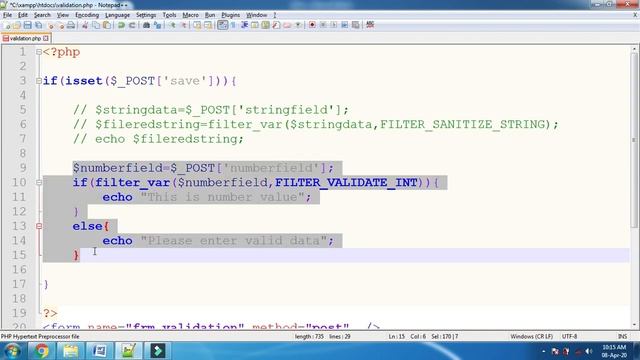Toggle the Document Map button
The height and width of the screenshot is (360, 640).
click(x=265, y=25)
